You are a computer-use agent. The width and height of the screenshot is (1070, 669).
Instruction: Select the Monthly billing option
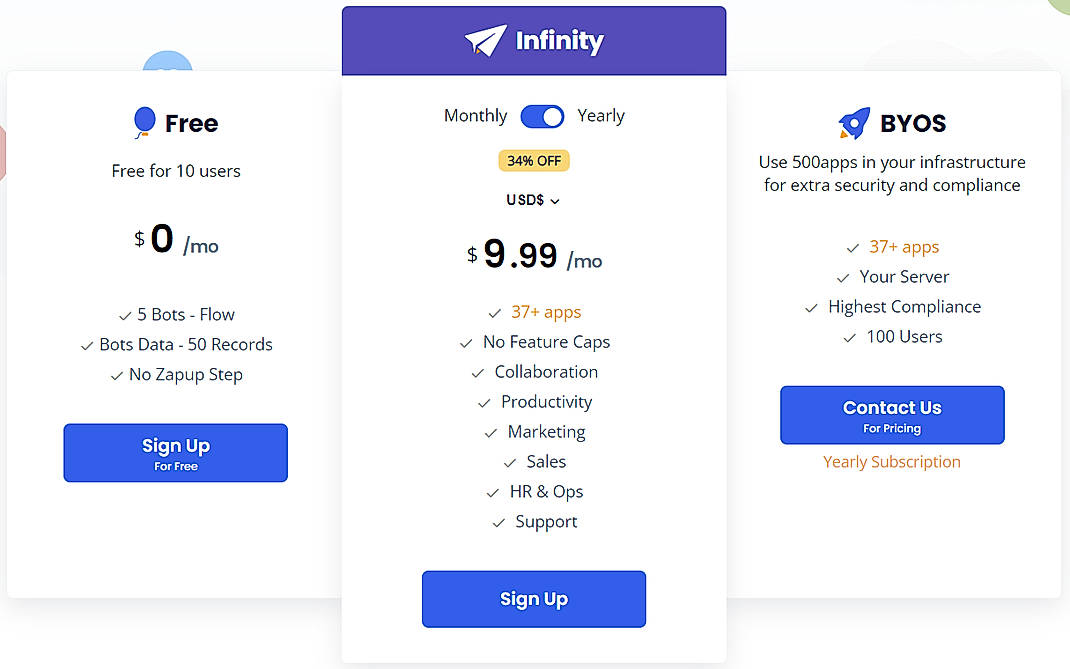pyautogui.click(x=475, y=116)
